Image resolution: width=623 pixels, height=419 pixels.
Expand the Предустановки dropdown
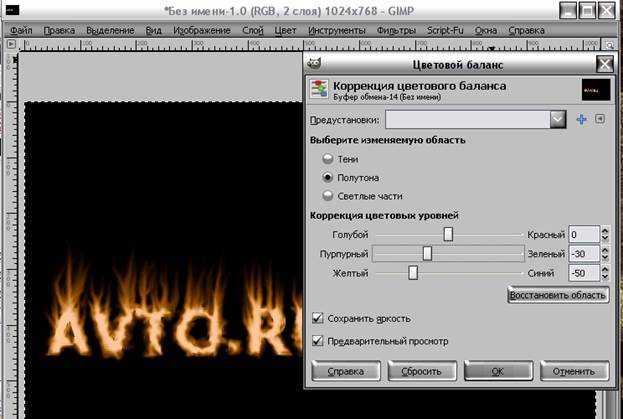[558, 119]
